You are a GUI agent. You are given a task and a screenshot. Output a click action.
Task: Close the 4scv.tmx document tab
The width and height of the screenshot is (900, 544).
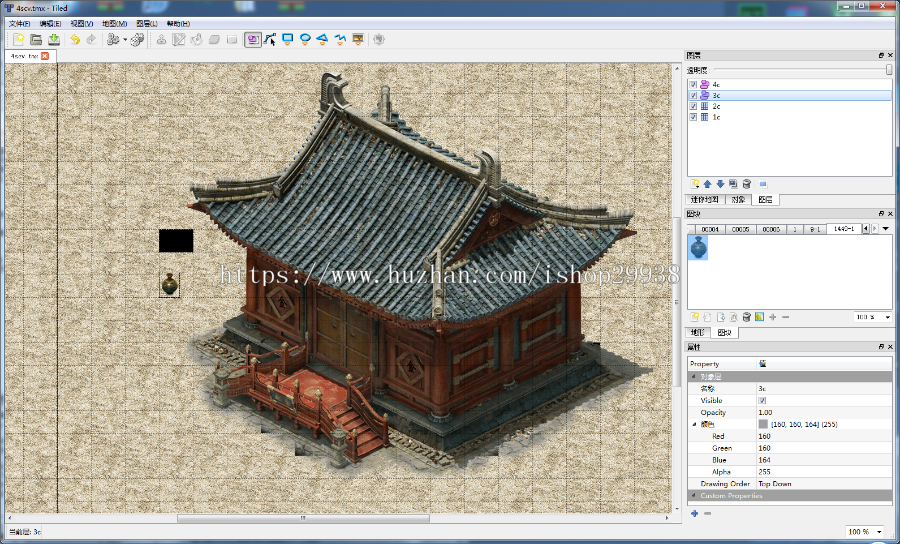click(45, 56)
